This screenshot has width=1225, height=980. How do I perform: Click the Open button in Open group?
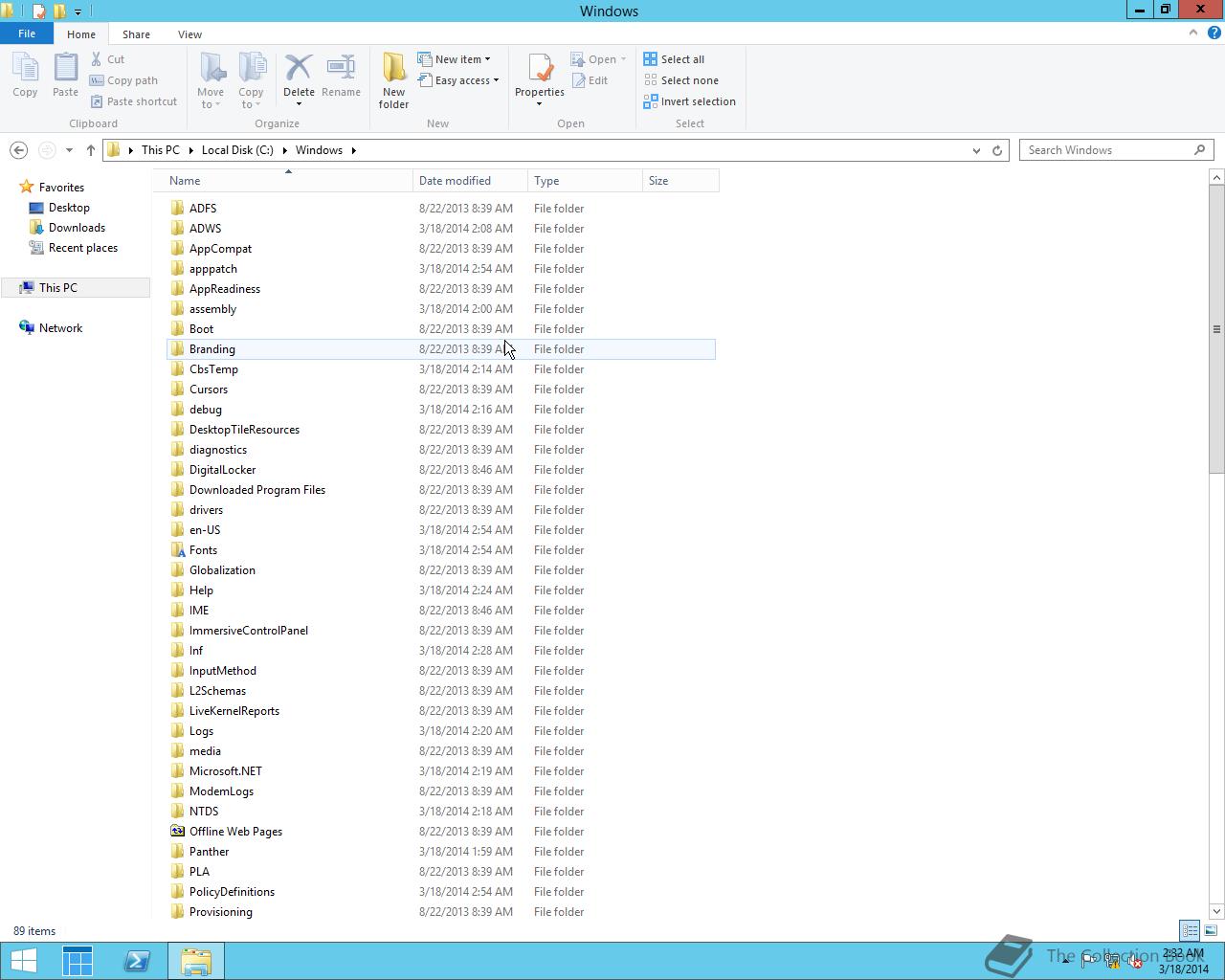[x=598, y=59]
